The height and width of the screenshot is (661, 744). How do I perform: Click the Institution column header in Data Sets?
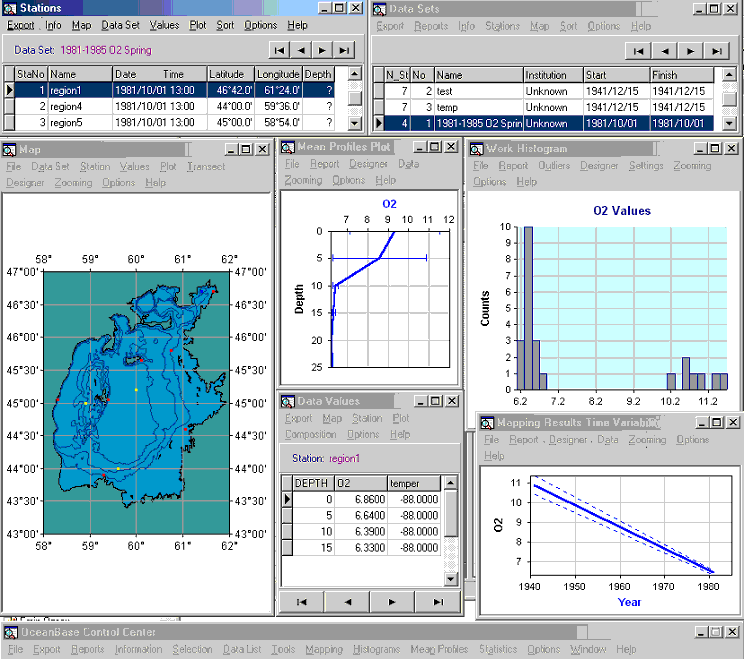pos(553,75)
